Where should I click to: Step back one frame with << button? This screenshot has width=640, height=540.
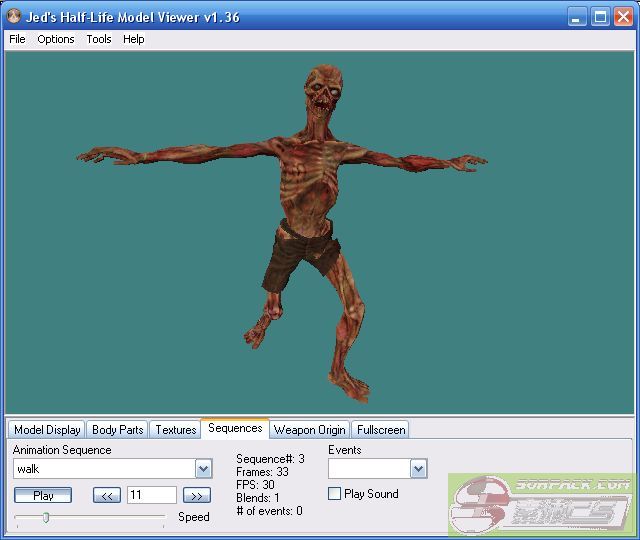107,496
